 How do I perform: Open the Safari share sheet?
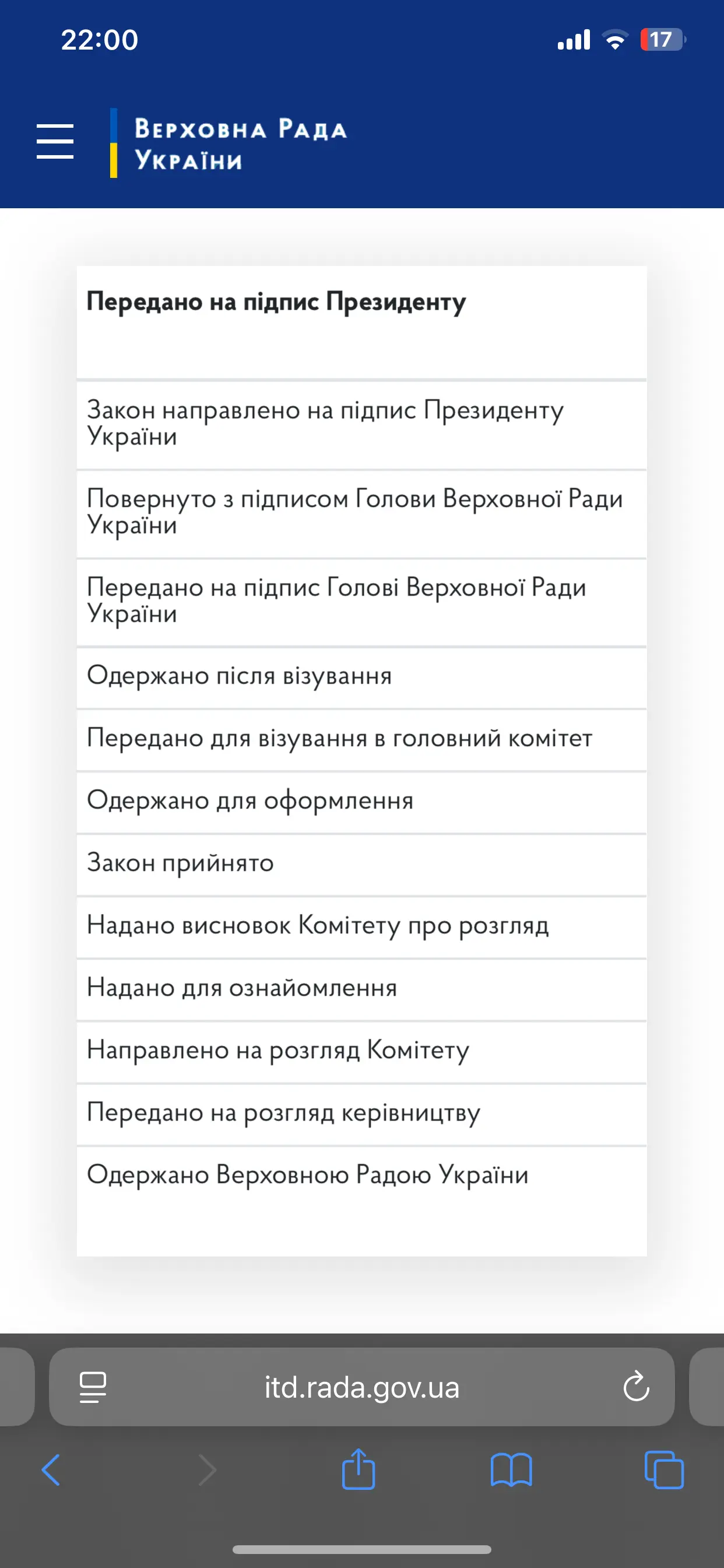(x=359, y=1469)
